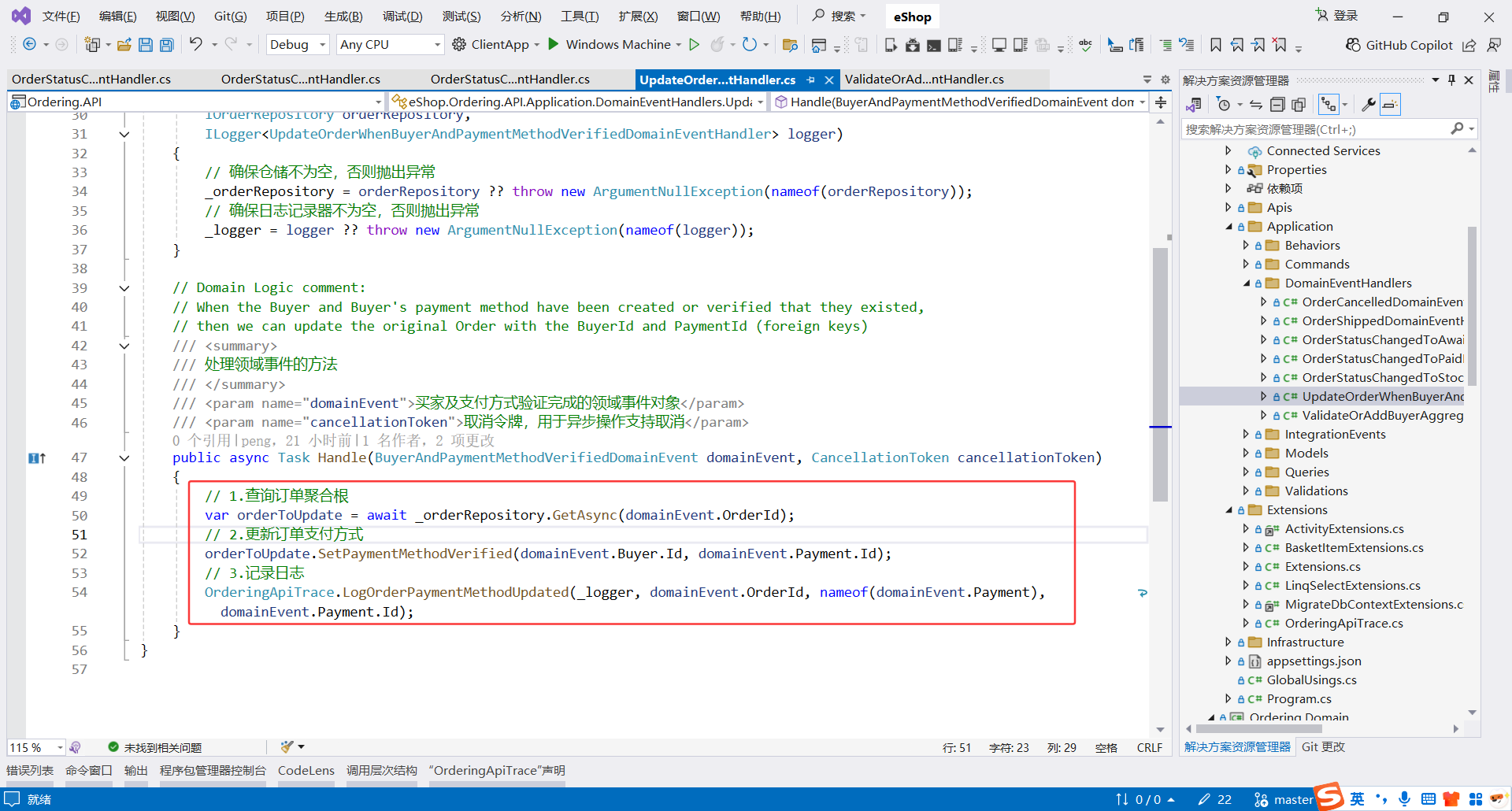The height and width of the screenshot is (811, 1512).
Task: Click the Undo arrow icon
Action: (x=196, y=45)
